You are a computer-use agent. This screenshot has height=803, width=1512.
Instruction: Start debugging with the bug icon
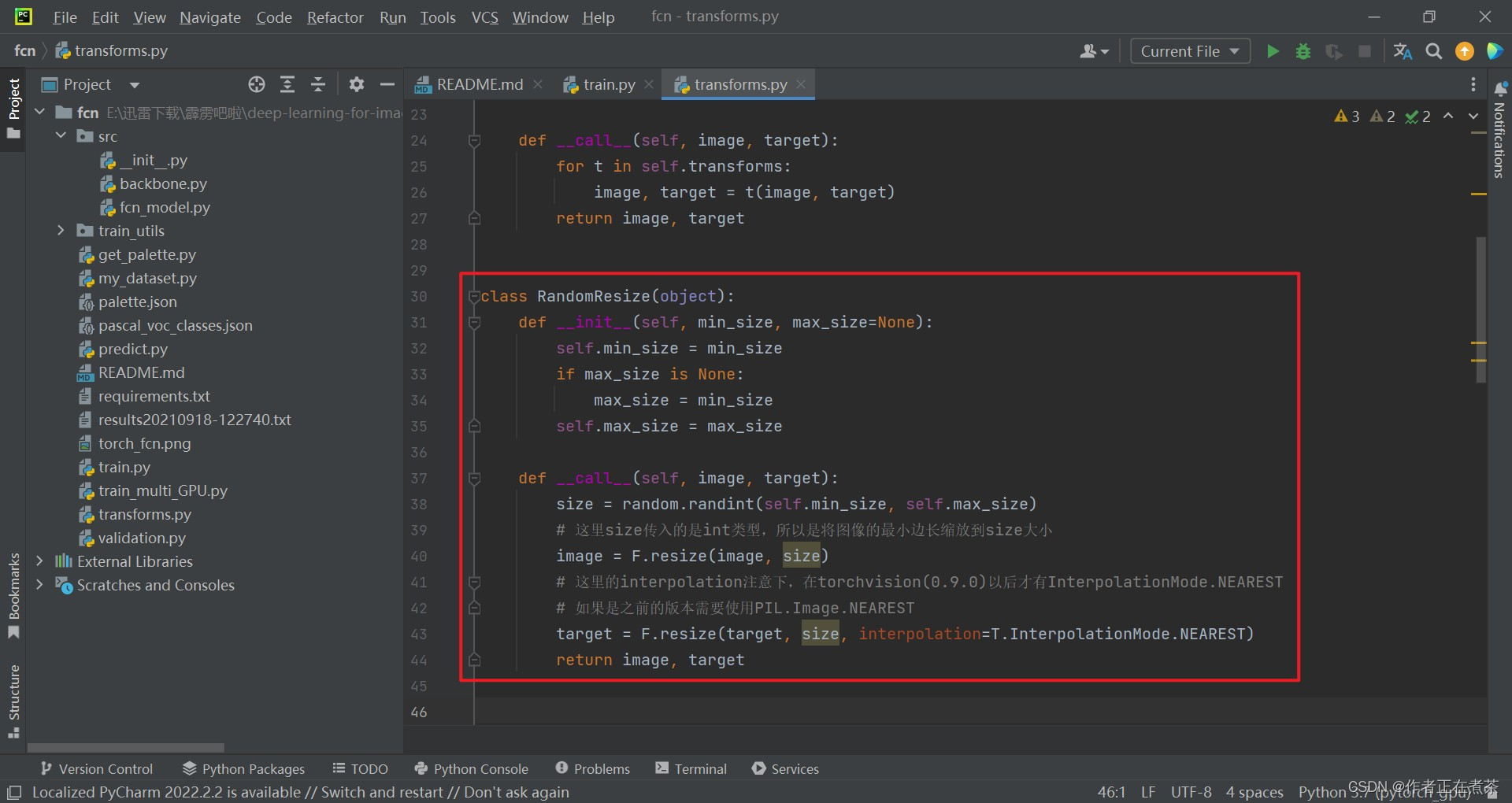pos(1303,51)
